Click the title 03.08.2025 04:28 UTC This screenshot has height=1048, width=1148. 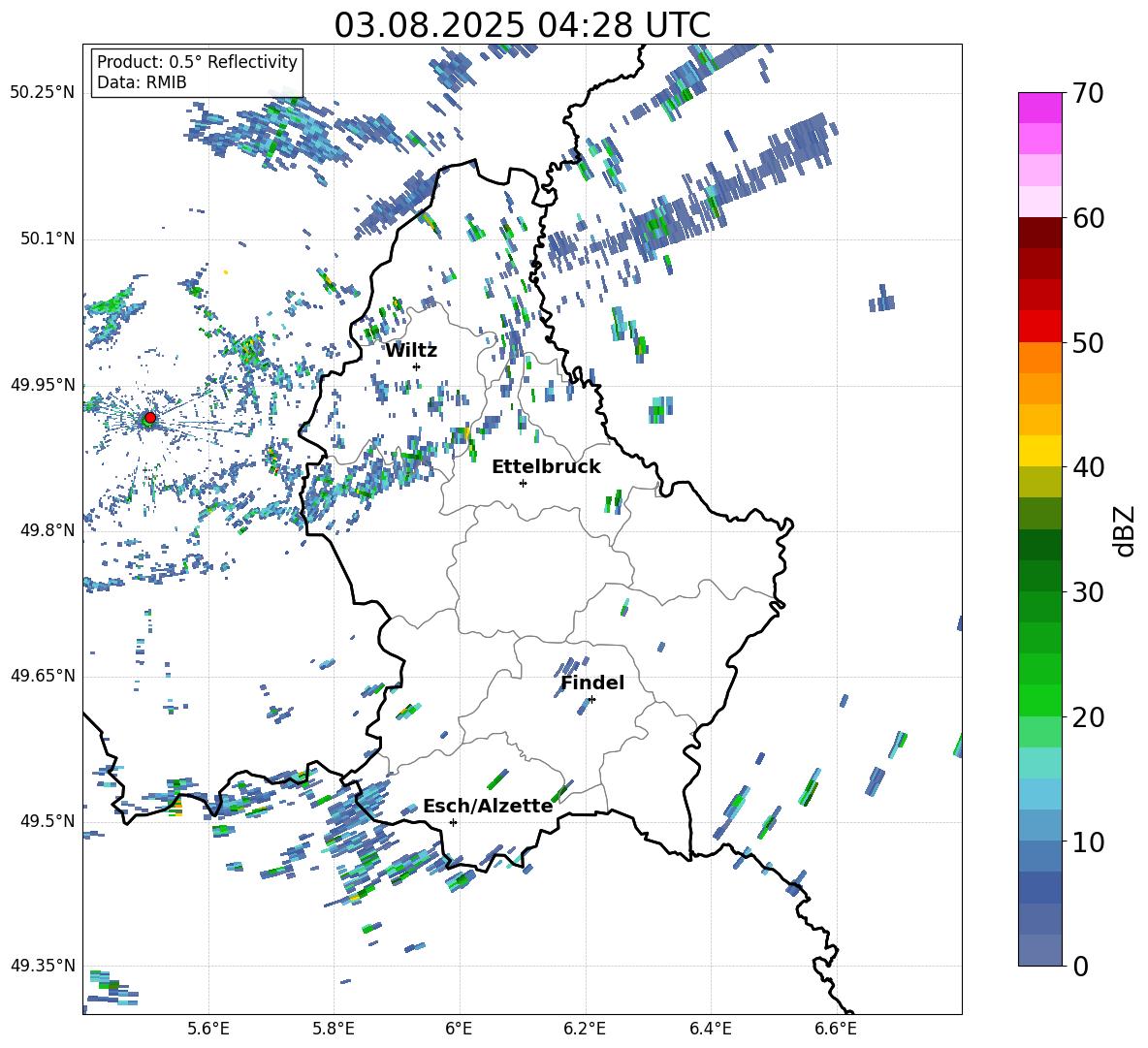[523, 25]
